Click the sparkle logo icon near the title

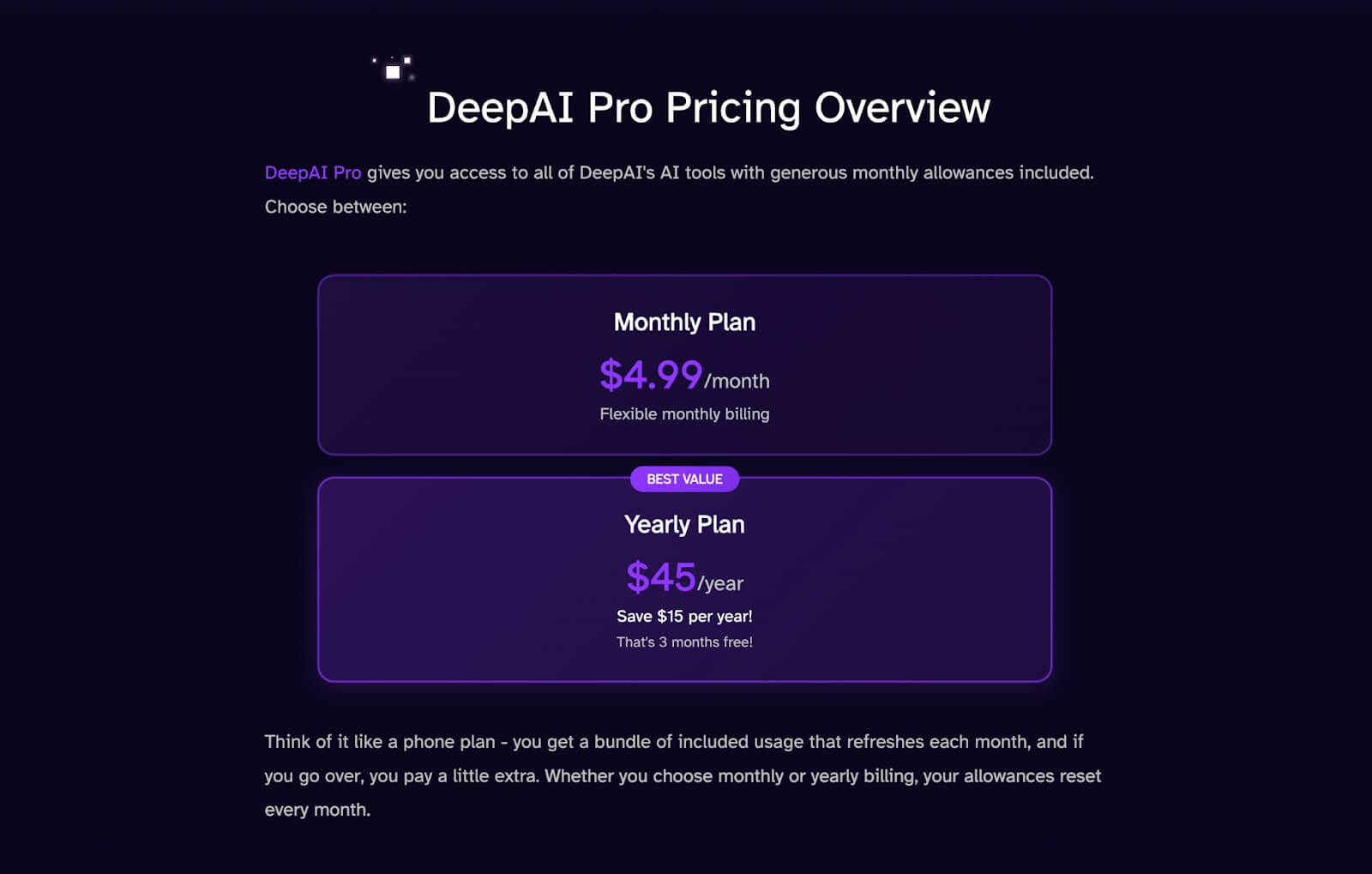coord(393,69)
